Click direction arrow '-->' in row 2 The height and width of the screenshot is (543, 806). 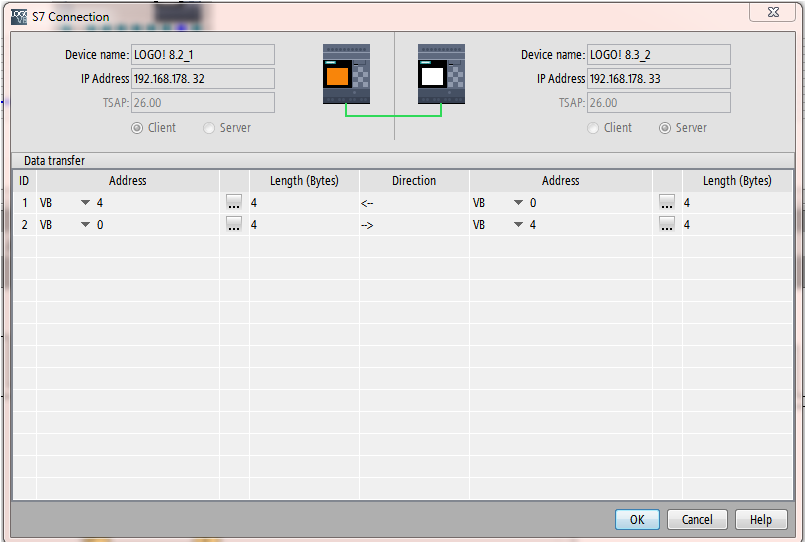(x=367, y=225)
